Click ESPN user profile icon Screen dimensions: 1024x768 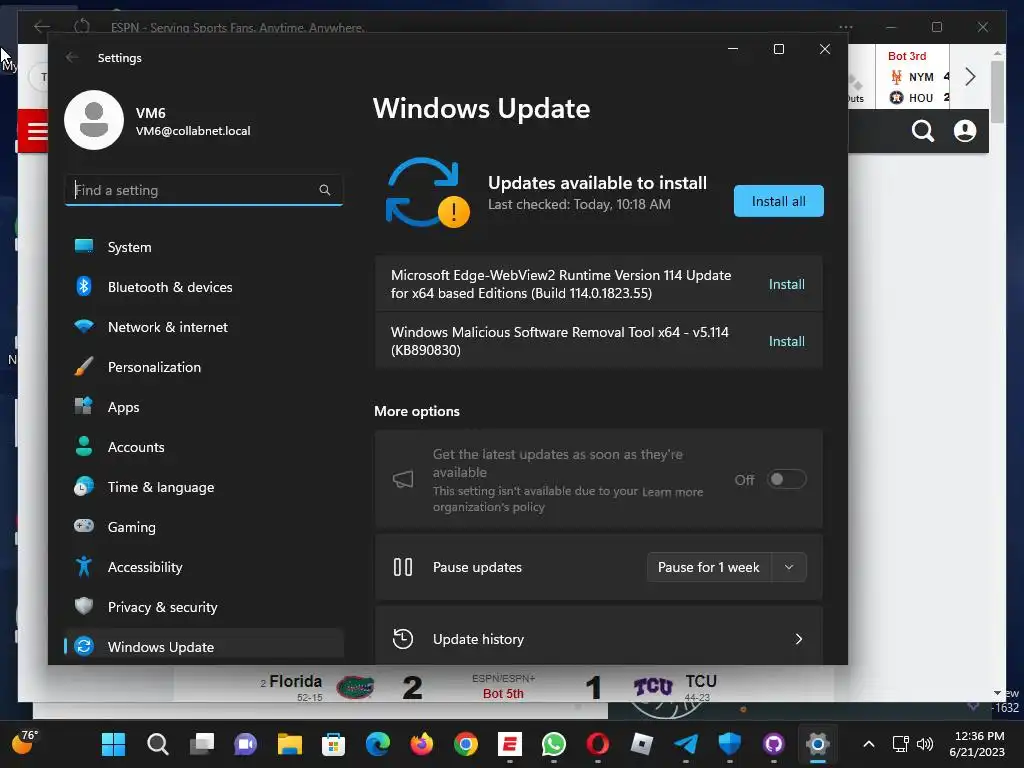965,131
